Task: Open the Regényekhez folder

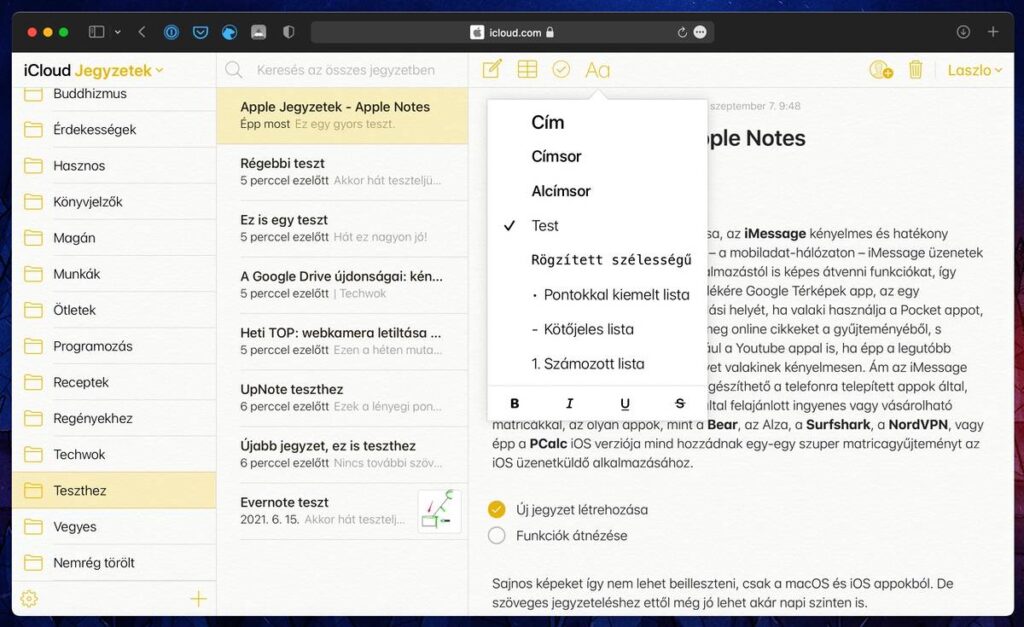Action: 114,418
